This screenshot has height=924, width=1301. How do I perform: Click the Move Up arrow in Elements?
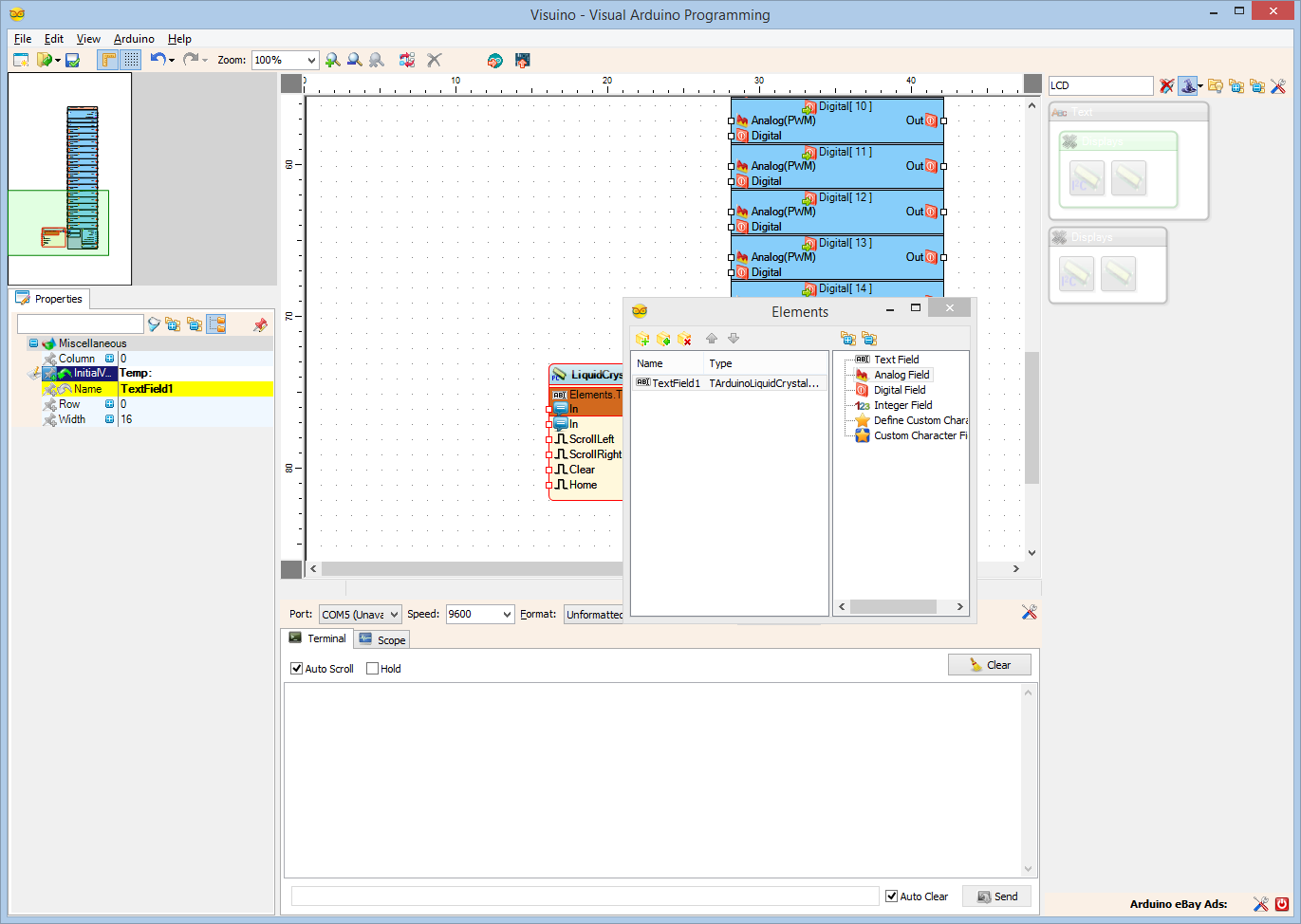[712, 339]
